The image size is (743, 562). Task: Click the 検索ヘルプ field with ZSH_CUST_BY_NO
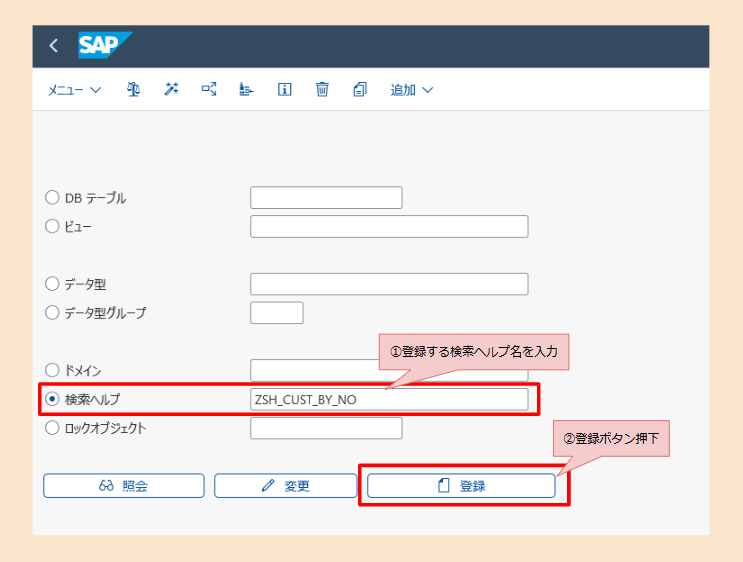[388, 400]
